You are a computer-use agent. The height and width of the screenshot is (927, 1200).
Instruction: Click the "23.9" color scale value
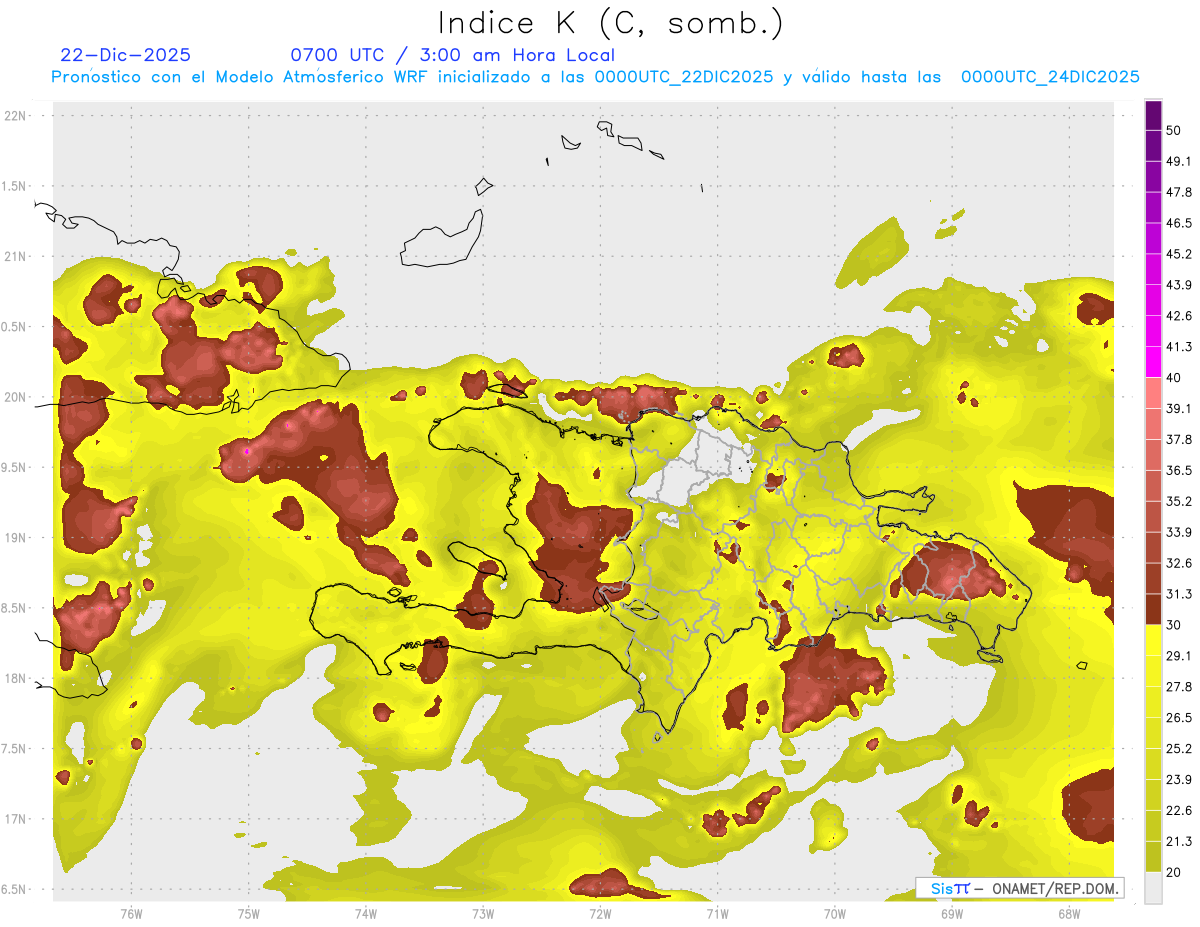(1179, 779)
